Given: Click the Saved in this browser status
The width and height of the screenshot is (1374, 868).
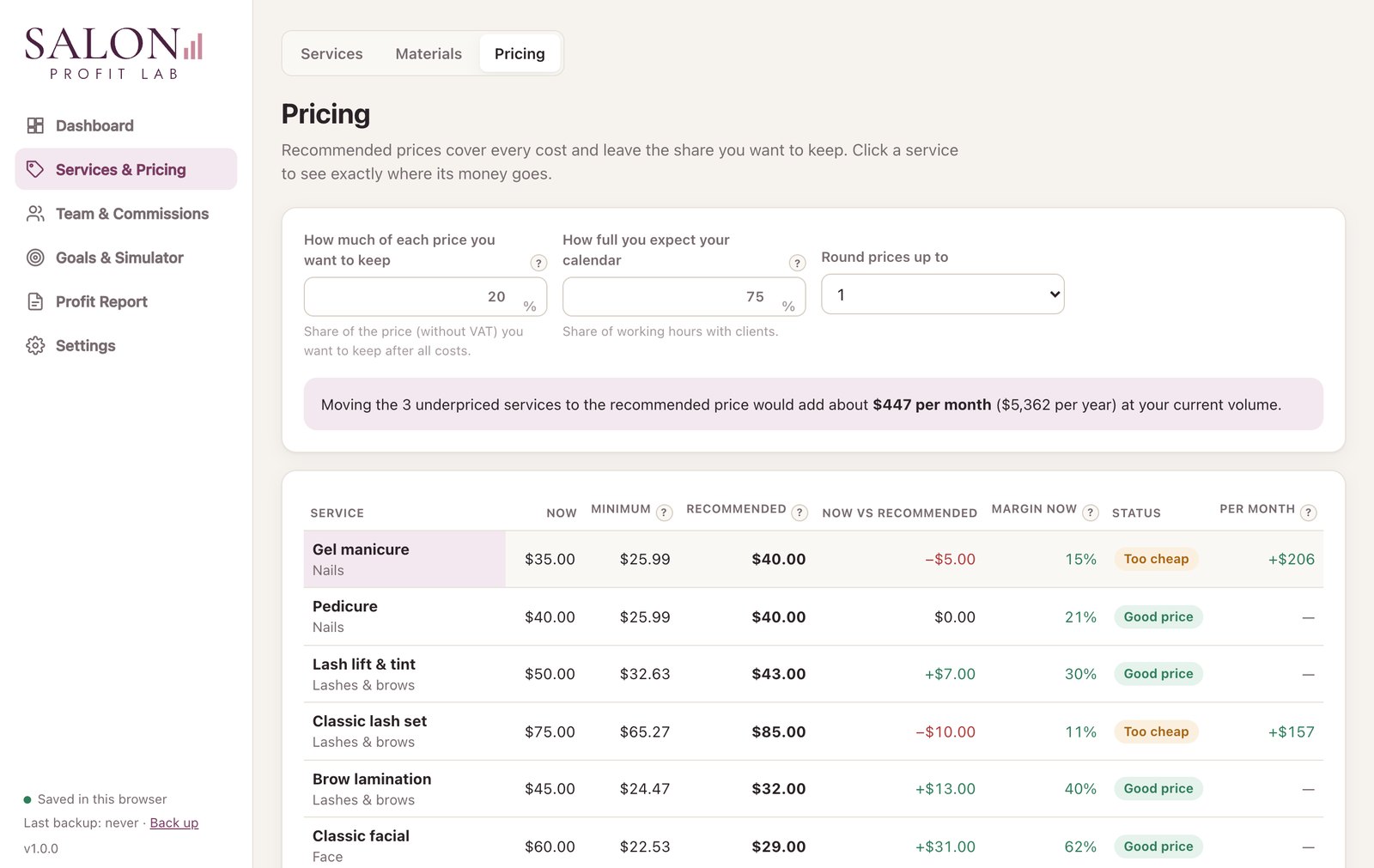Looking at the screenshot, I should point(95,799).
